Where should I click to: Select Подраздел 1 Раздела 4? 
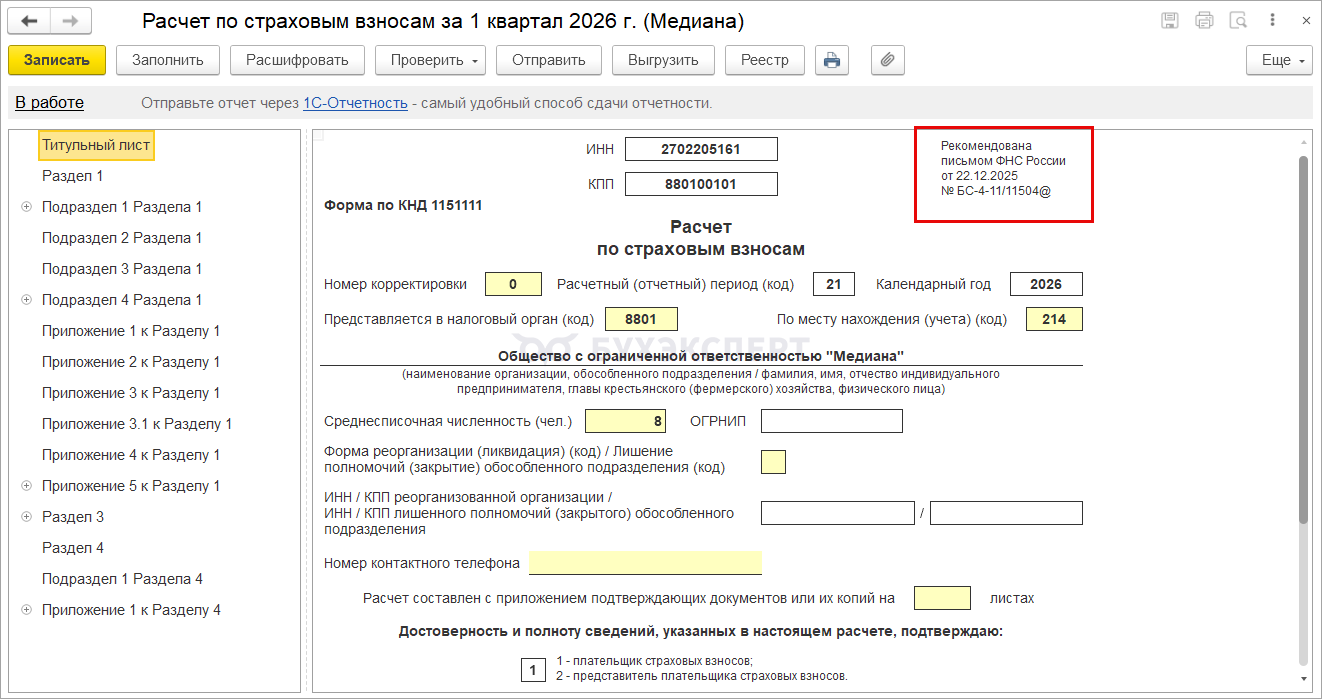tap(122, 579)
